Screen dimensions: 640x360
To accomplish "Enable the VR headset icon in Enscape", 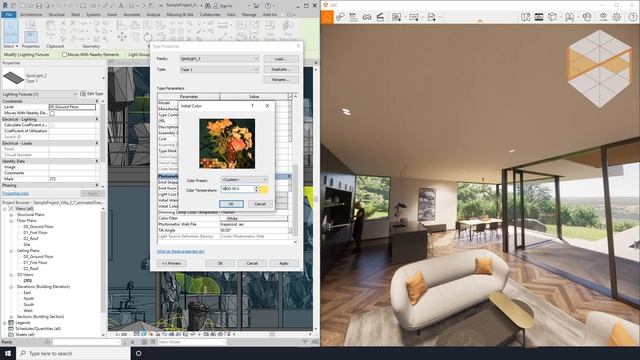I will pyautogui.click(x=367, y=17).
